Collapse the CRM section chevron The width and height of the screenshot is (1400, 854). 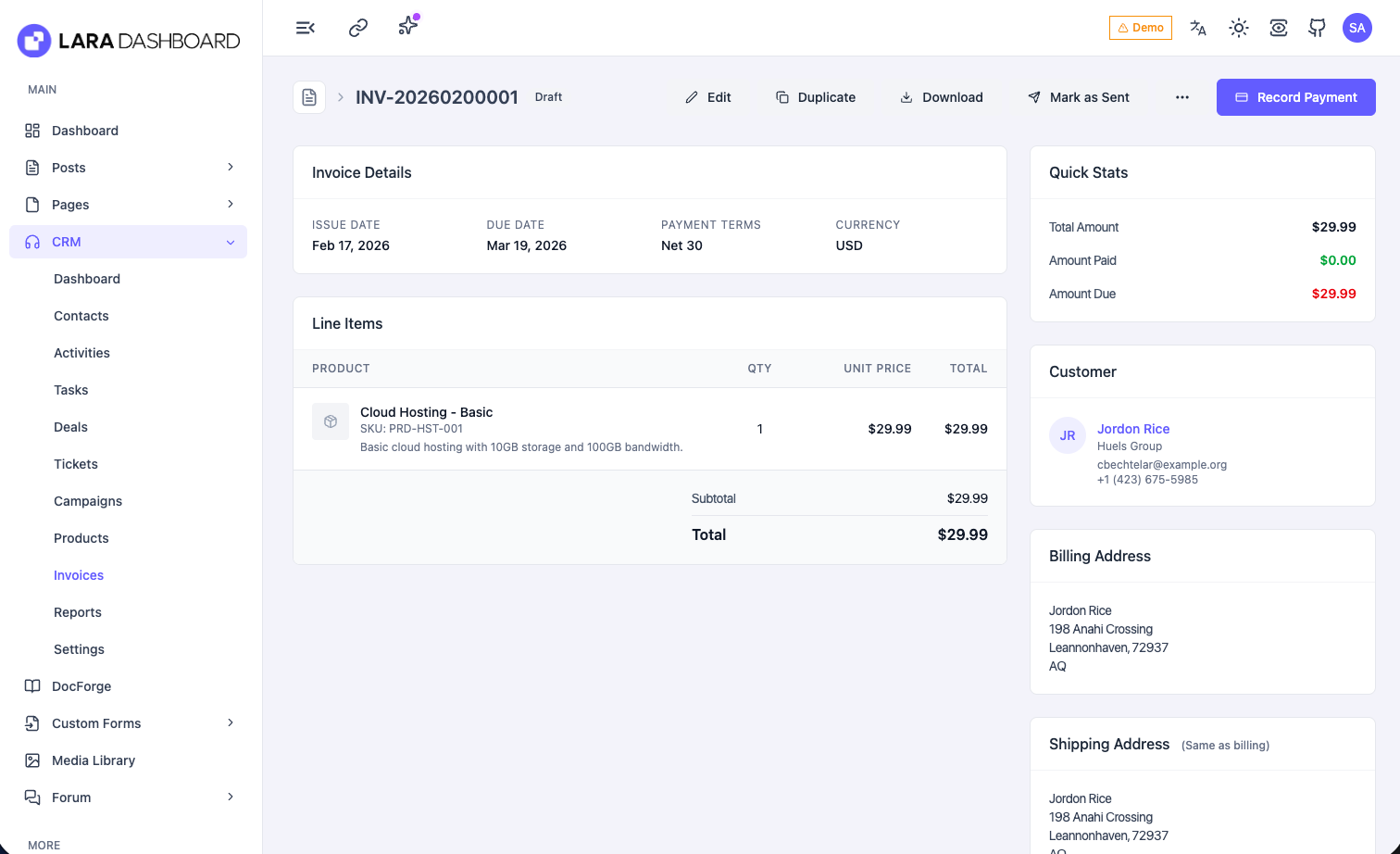click(x=230, y=242)
